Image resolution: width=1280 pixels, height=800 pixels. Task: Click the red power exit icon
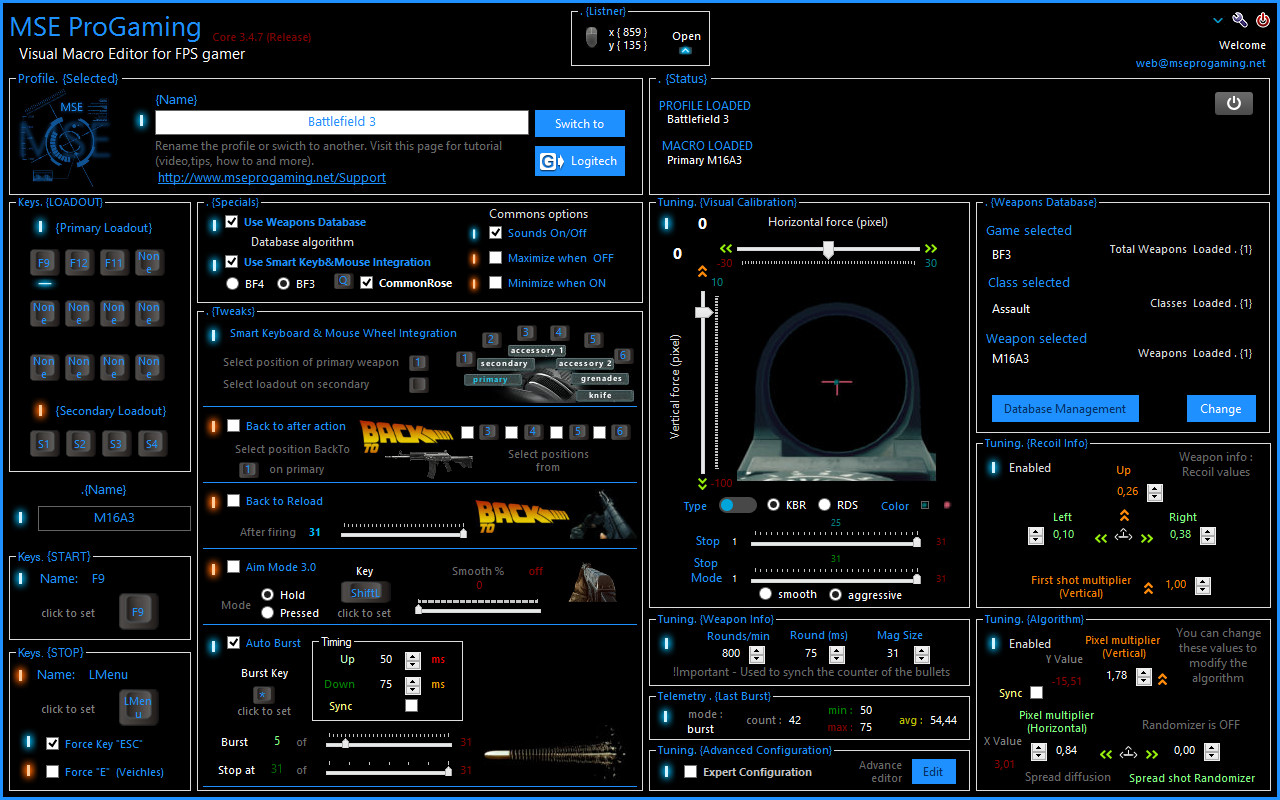(1263, 20)
